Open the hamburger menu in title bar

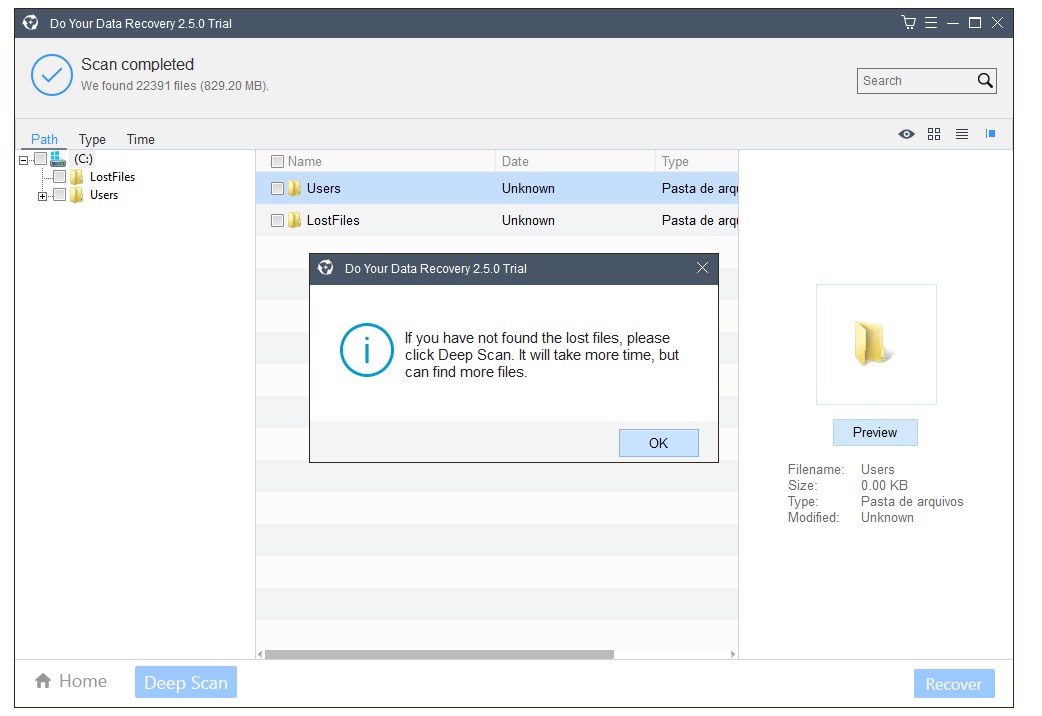click(x=931, y=23)
